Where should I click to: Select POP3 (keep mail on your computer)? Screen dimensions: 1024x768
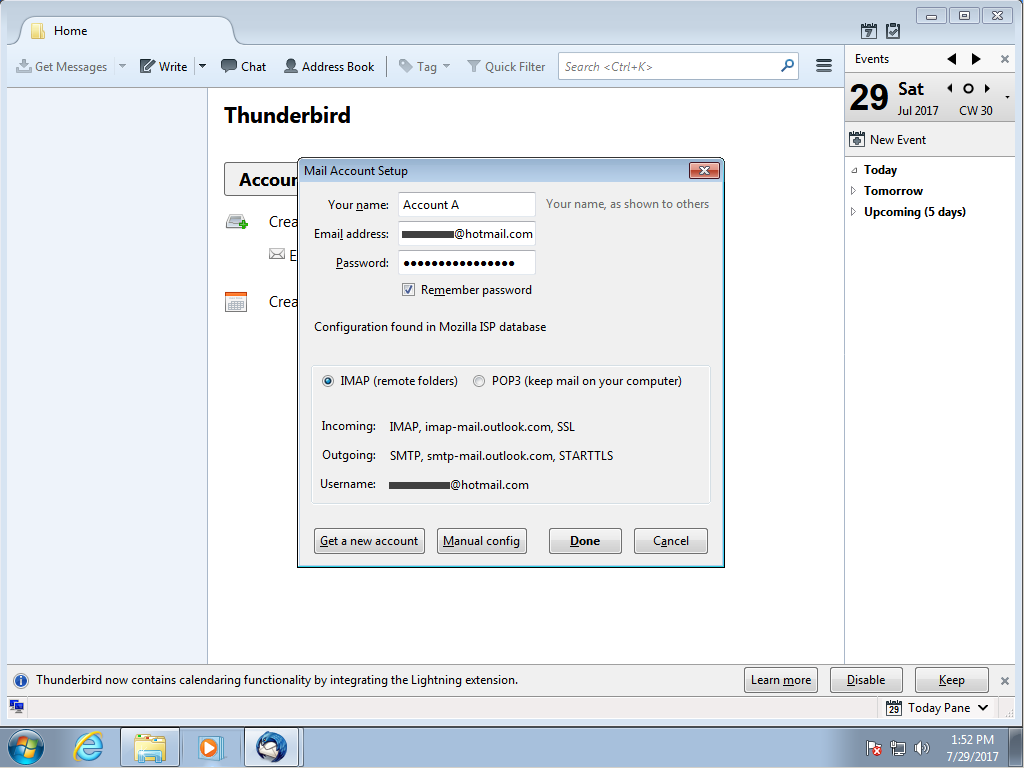click(x=480, y=381)
